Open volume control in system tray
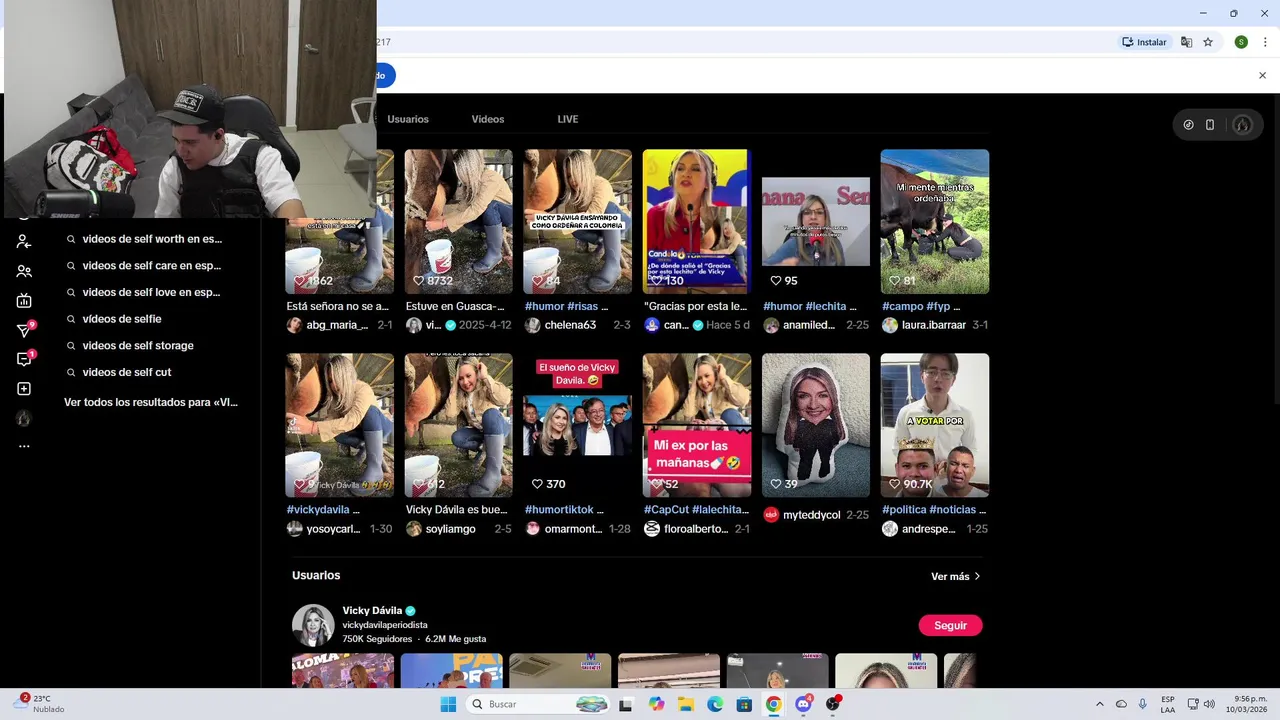 click(1209, 704)
